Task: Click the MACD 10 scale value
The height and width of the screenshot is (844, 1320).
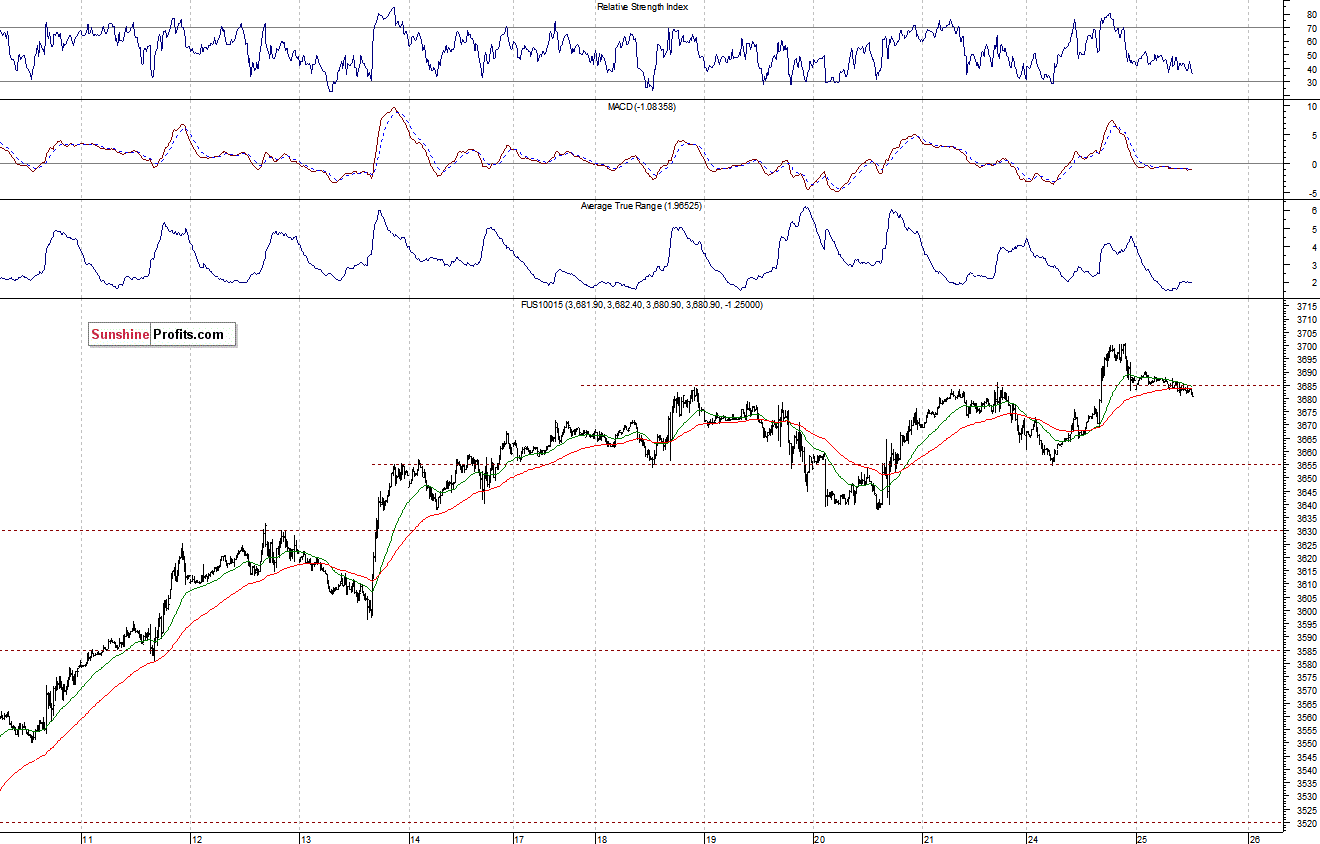Action: coord(1311,105)
